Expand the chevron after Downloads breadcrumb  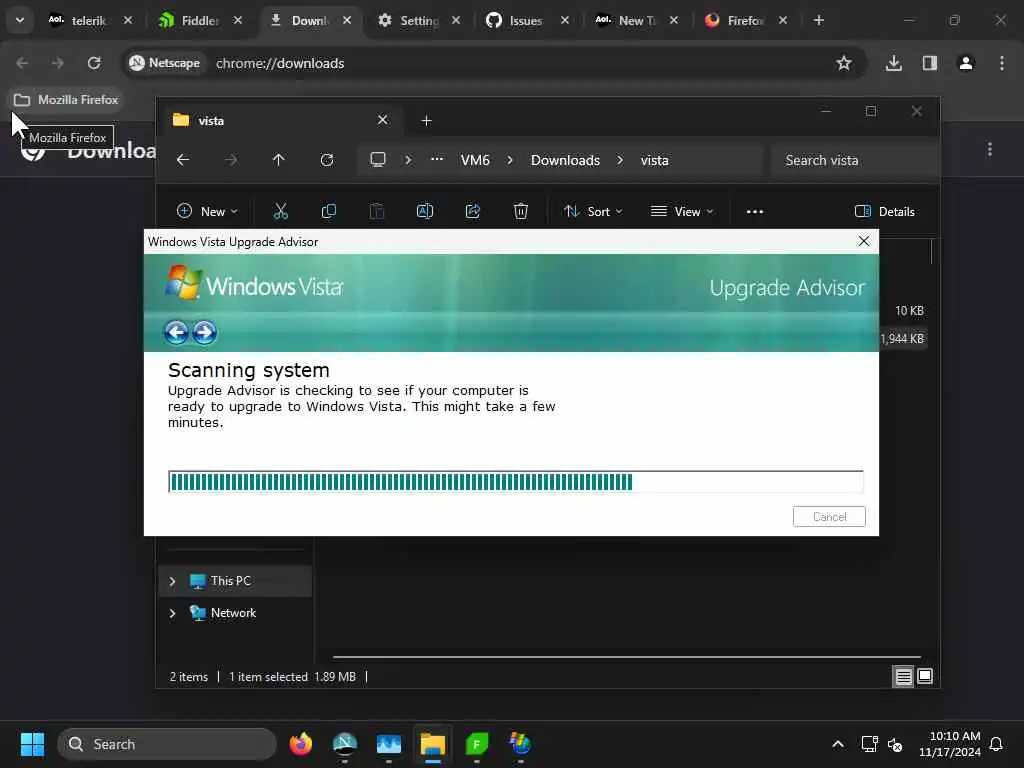620,160
